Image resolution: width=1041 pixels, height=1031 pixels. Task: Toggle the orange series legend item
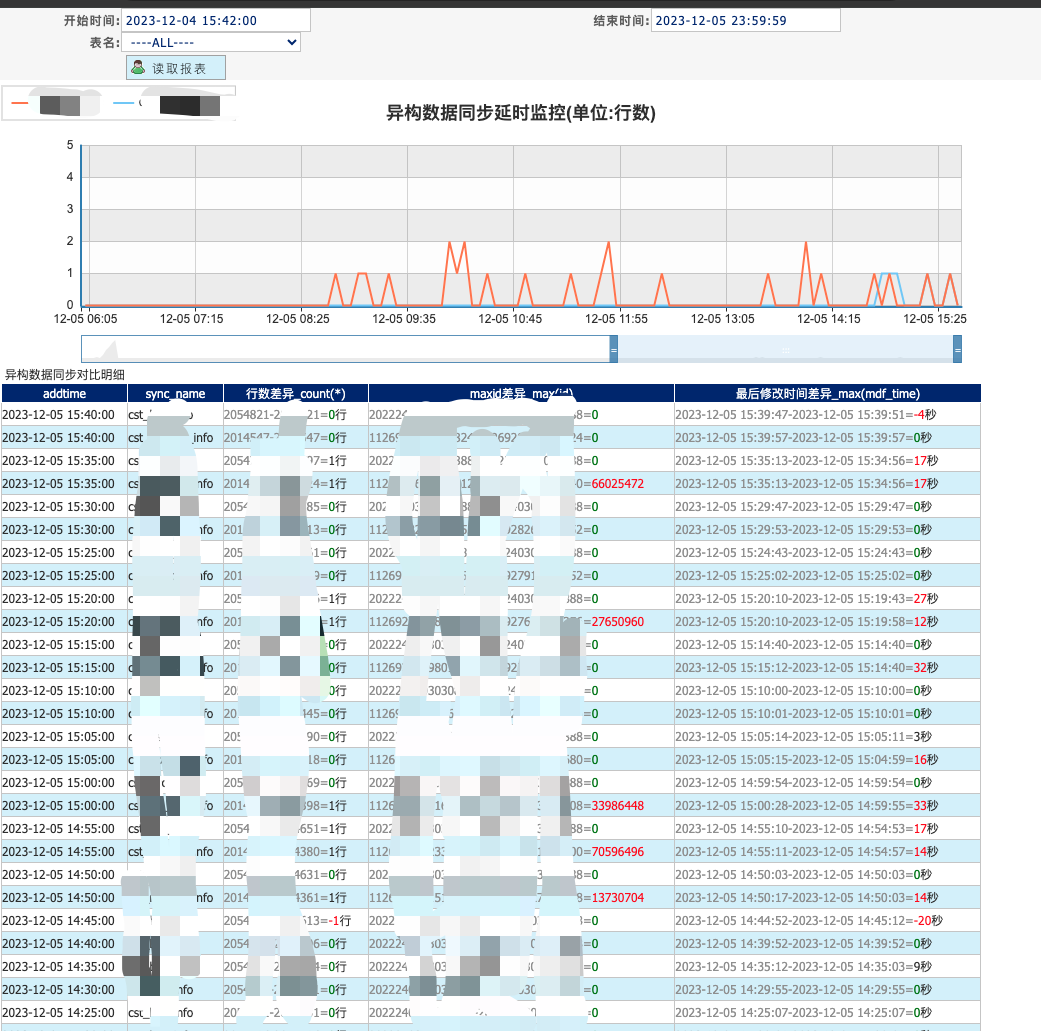coord(52,105)
